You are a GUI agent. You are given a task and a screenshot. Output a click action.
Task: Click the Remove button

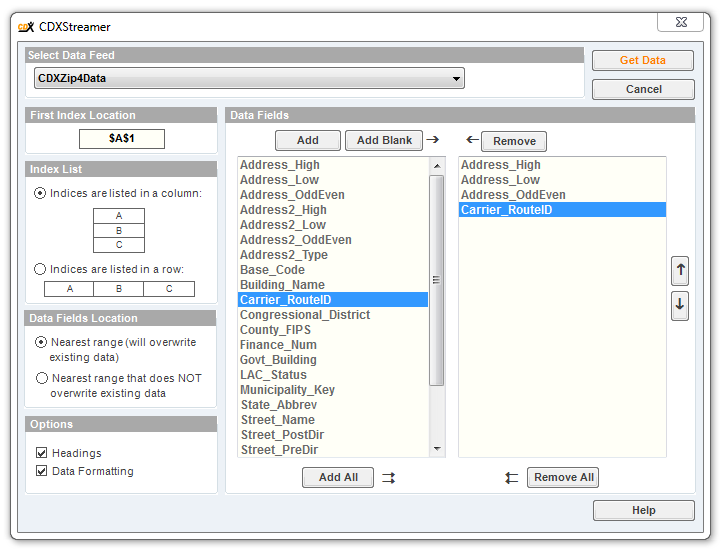pyautogui.click(x=514, y=141)
